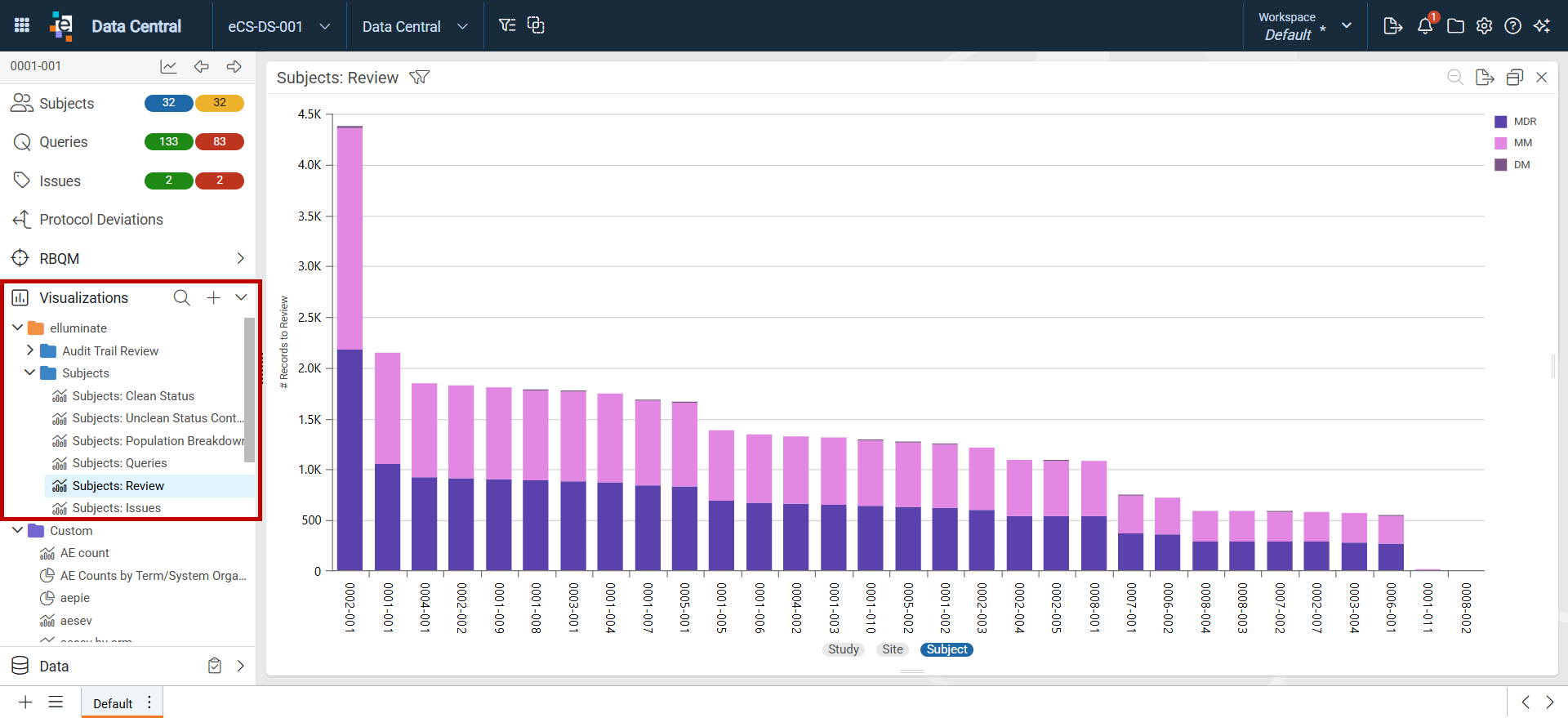Add a new visualization with plus icon
The height and width of the screenshot is (718, 1568).
[x=213, y=297]
